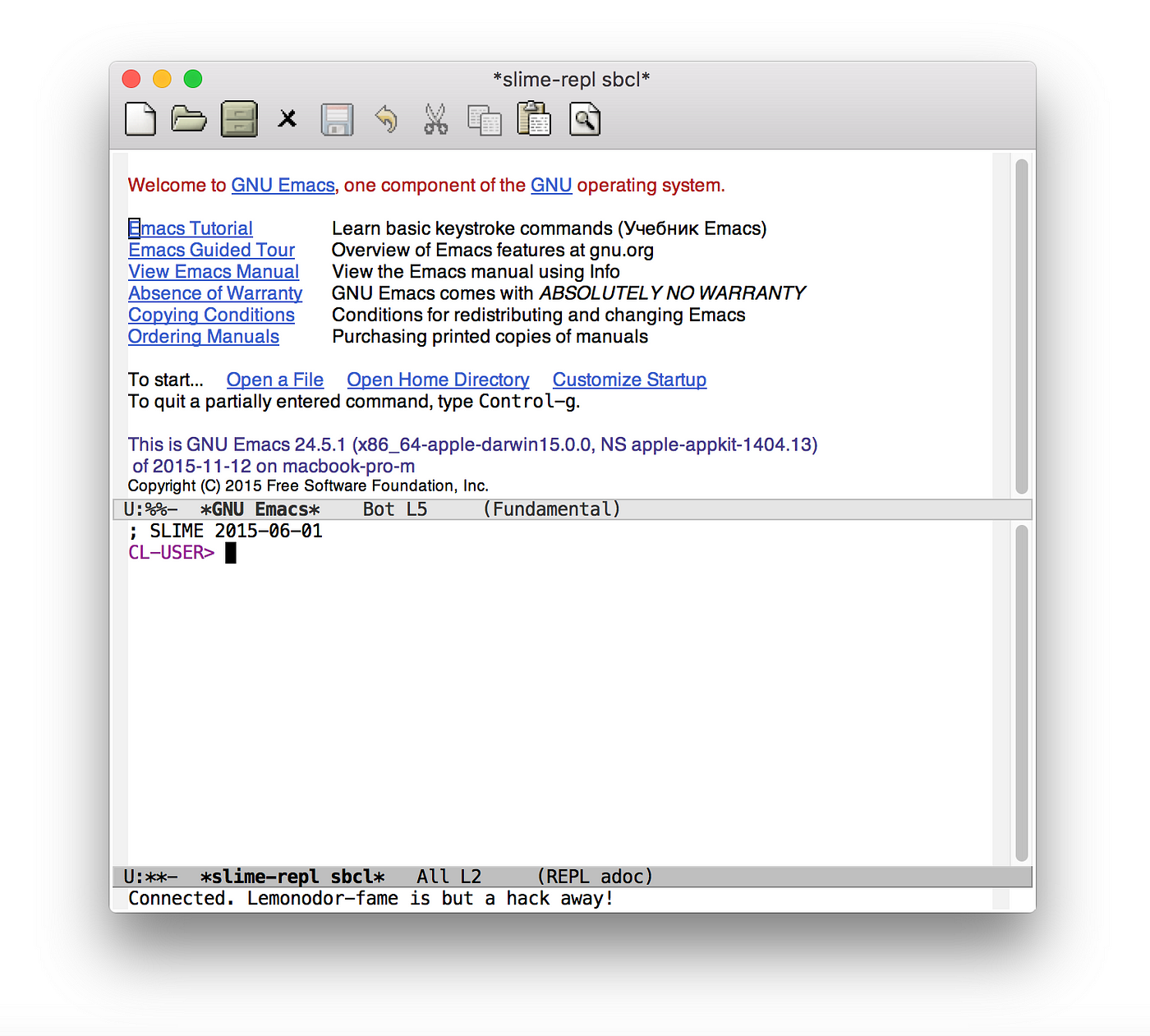Open Absence of Warranty link
The width and height of the screenshot is (1150, 1036).
215,293
